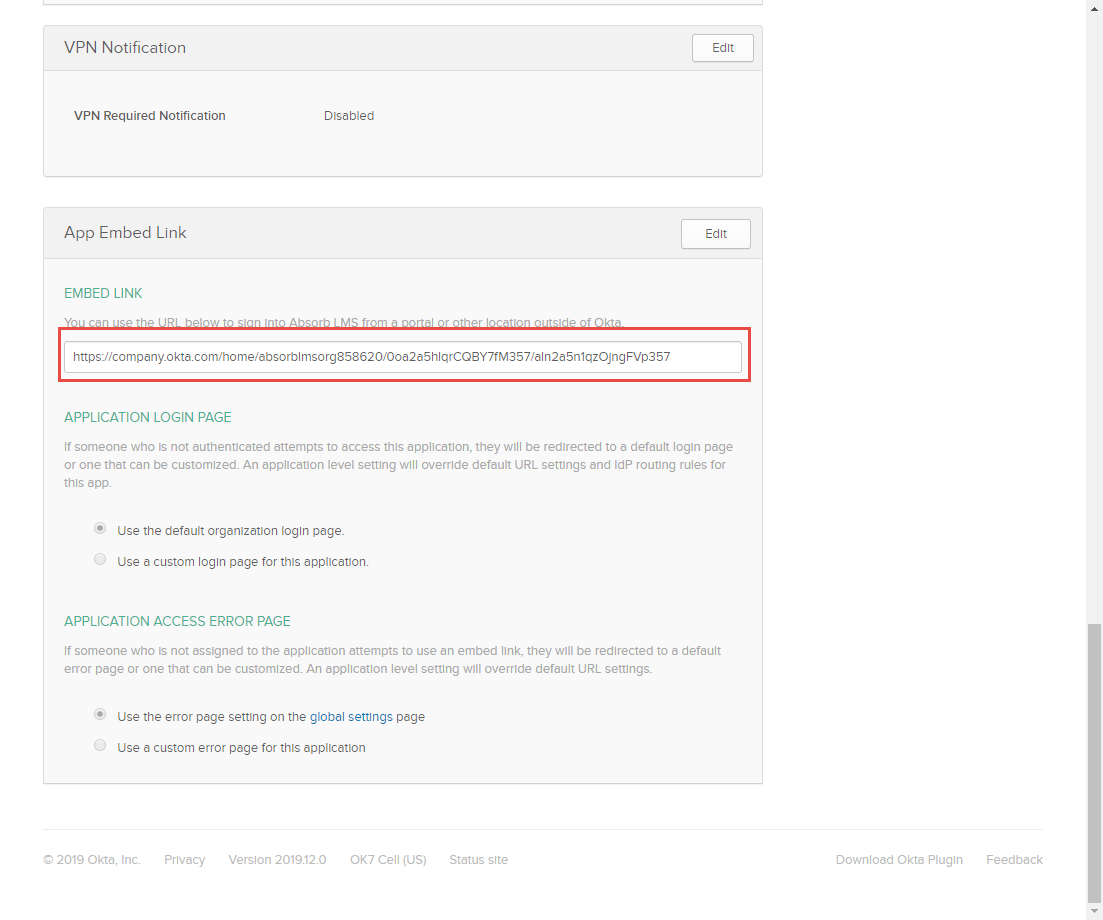
Task: Choose custom error page for this application
Action: [x=100, y=746]
